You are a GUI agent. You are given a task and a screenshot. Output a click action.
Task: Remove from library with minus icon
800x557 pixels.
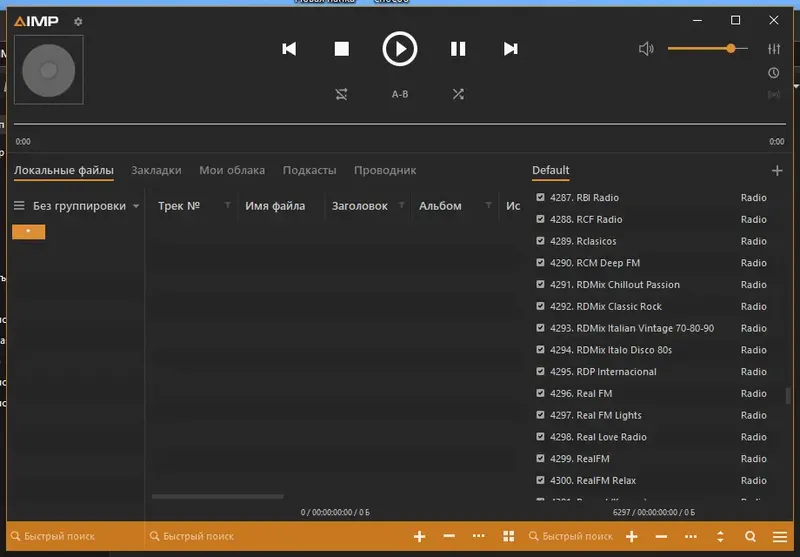coord(449,536)
